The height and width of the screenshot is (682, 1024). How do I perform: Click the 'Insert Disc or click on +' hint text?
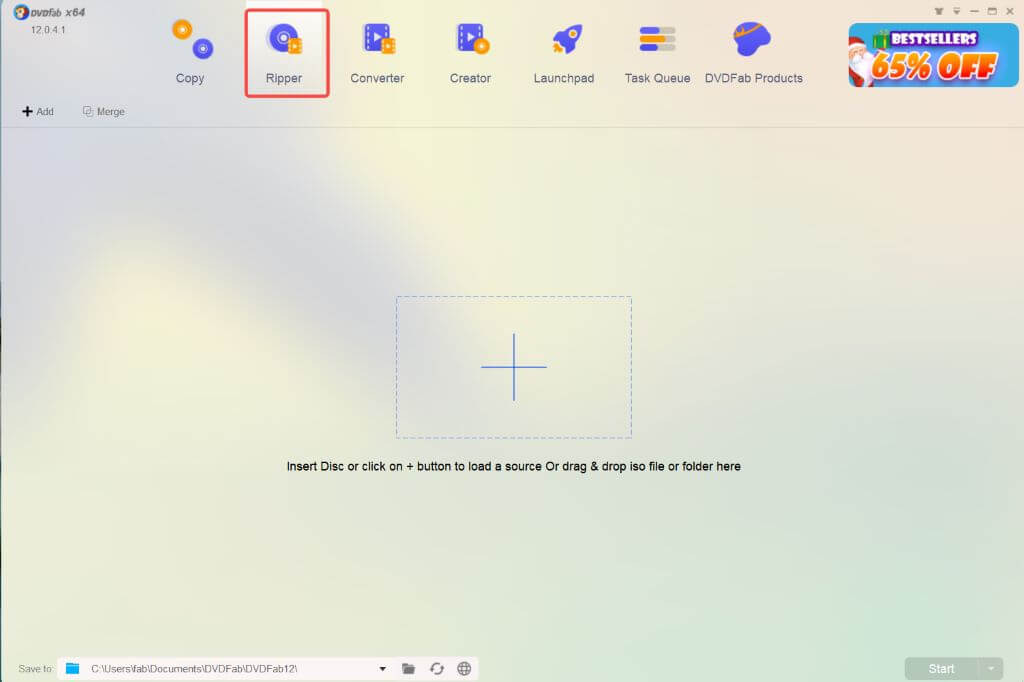click(x=513, y=466)
